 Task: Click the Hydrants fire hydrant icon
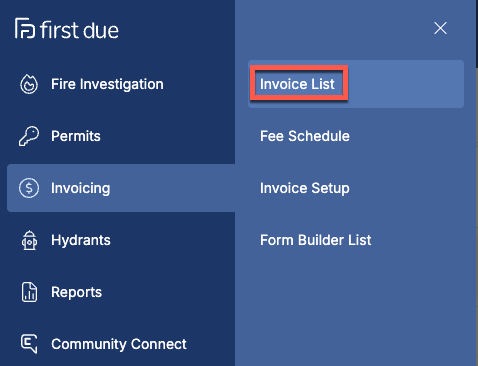pos(29,240)
